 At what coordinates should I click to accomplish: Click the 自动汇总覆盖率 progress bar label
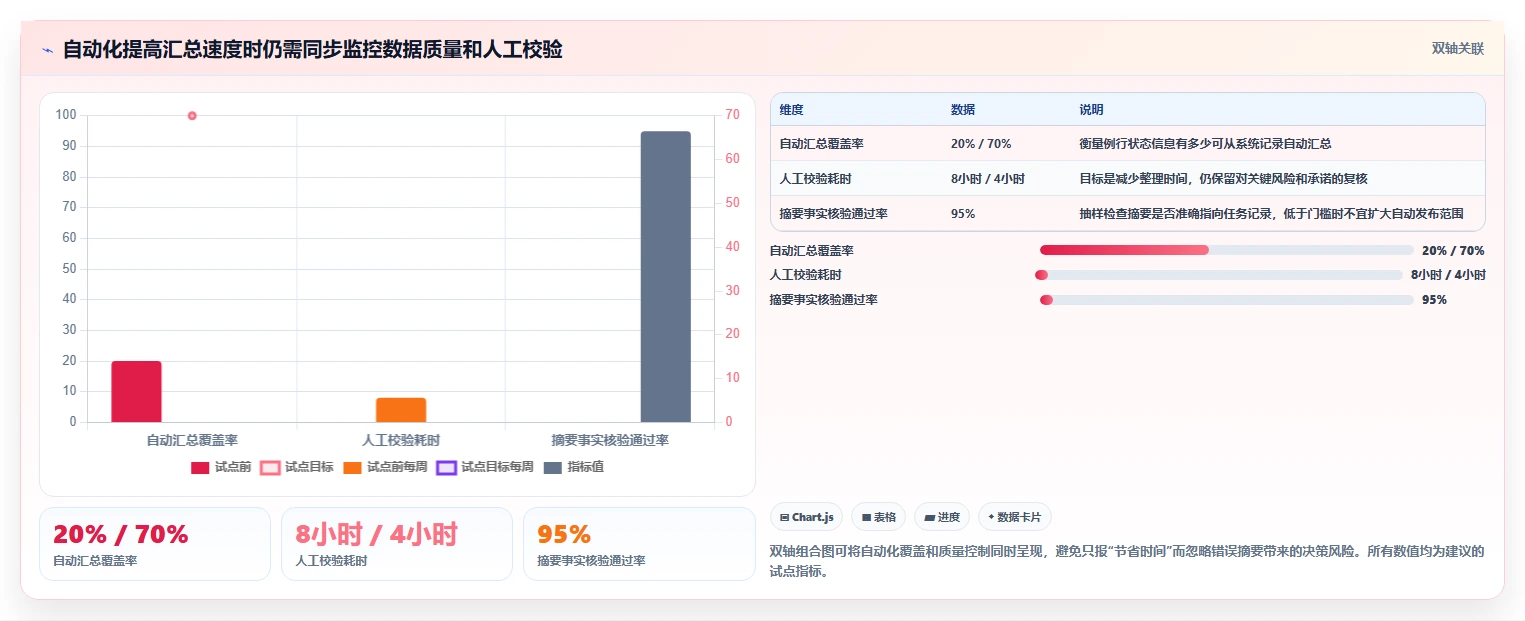click(x=811, y=251)
